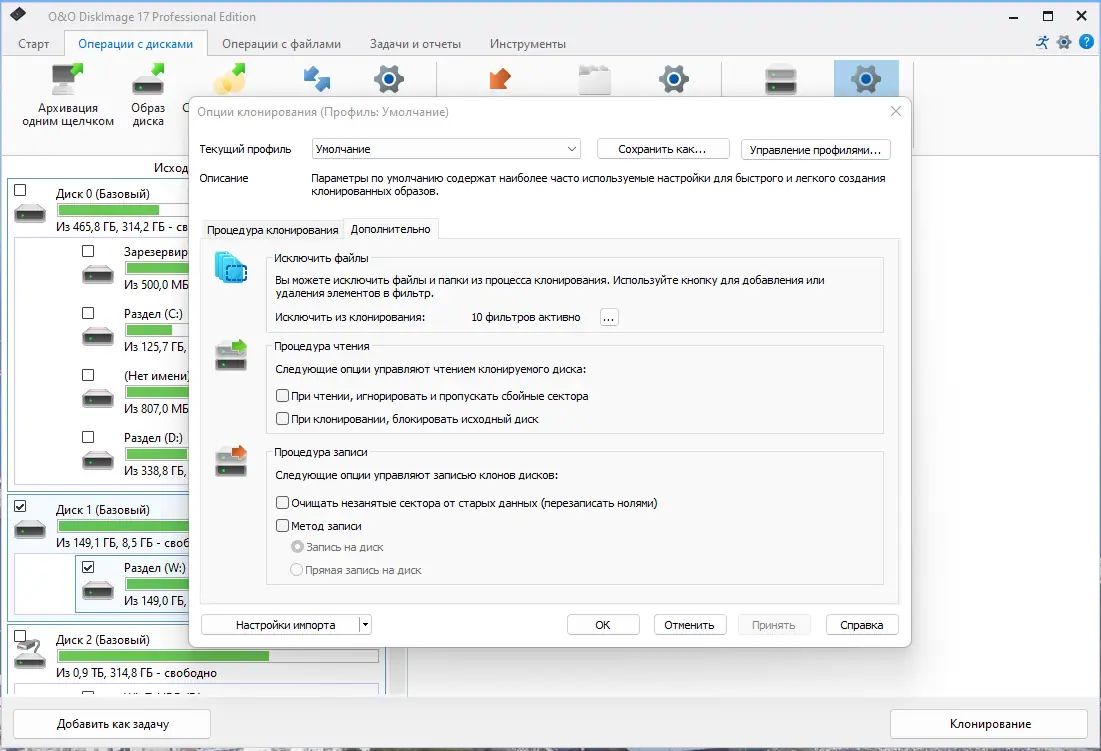Enable ignoring bad sectors when reading
1101x751 pixels.
tap(282, 396)
